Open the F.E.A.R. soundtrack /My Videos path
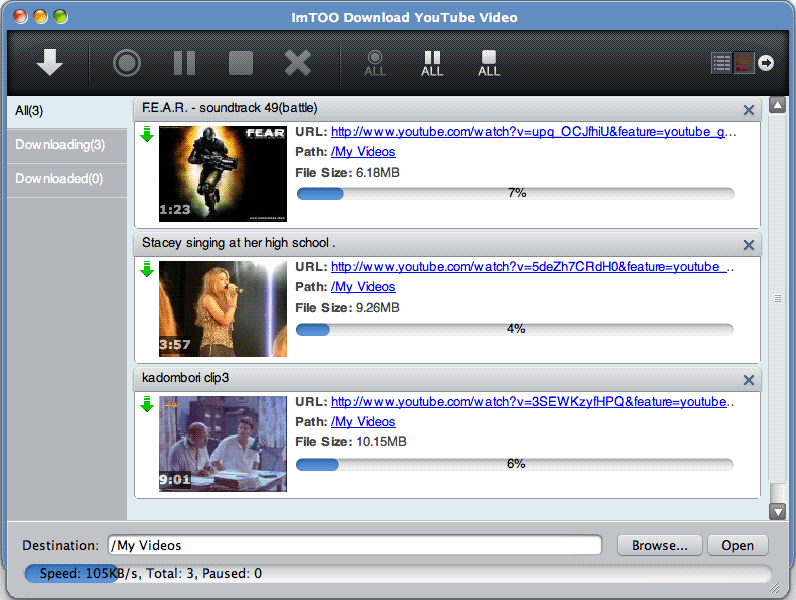 click(x=363, y=152)
